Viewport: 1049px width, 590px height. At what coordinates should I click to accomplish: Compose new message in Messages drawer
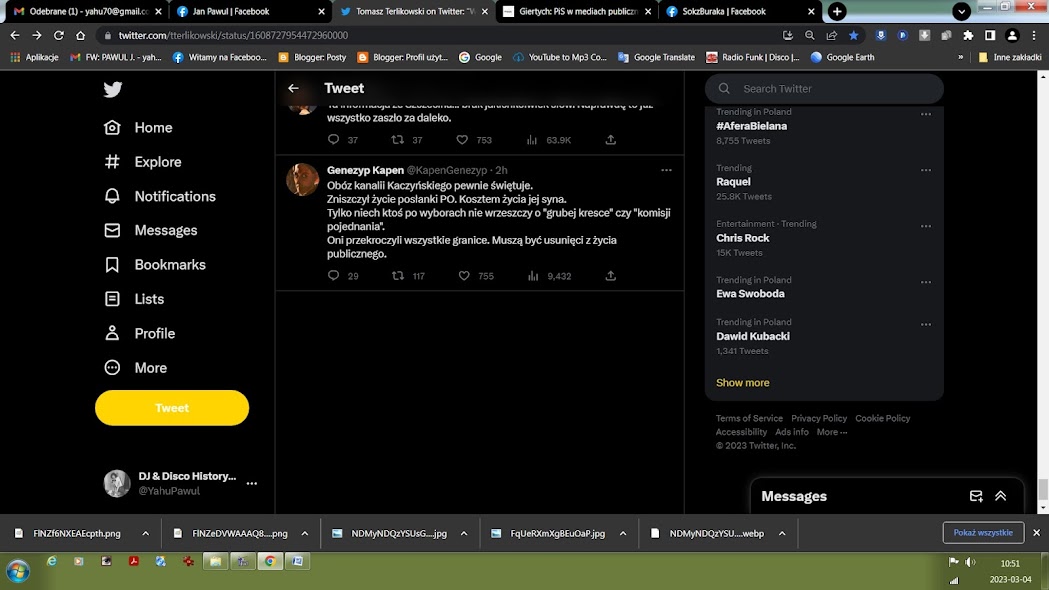coord(976,496)
